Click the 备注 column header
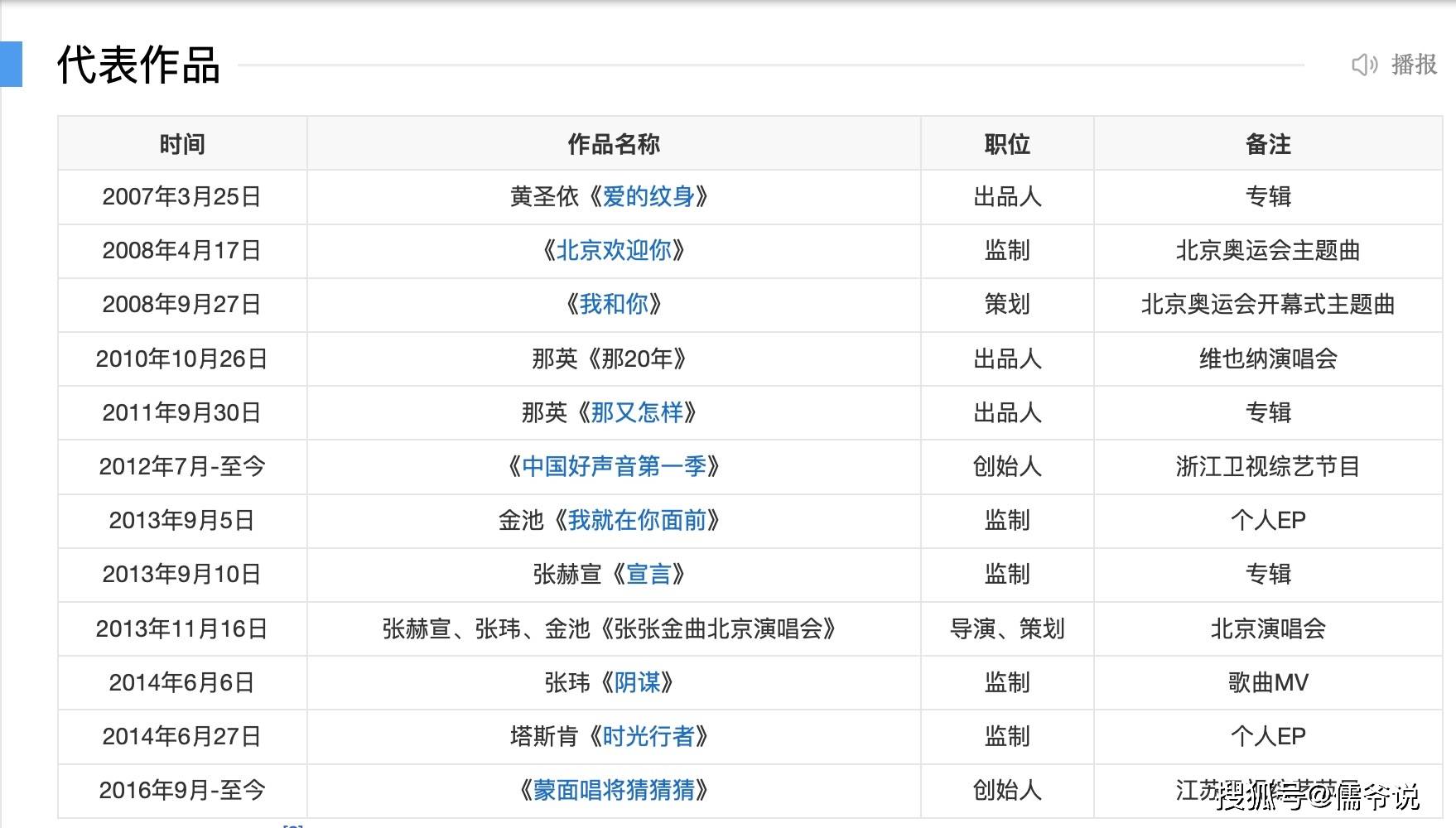1456x828 pixels. pos(1268,144)
